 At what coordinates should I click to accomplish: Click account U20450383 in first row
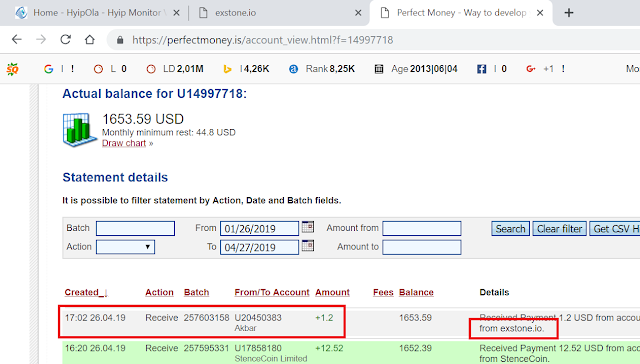(258, 317)
